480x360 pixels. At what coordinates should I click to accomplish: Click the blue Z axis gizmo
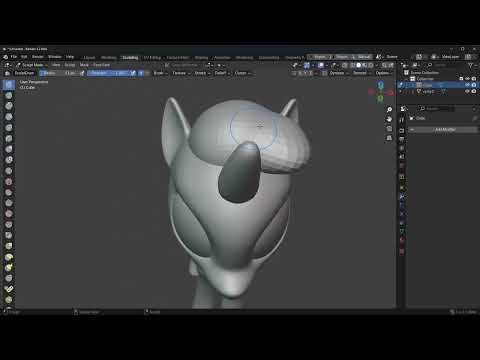click(381, 85)
